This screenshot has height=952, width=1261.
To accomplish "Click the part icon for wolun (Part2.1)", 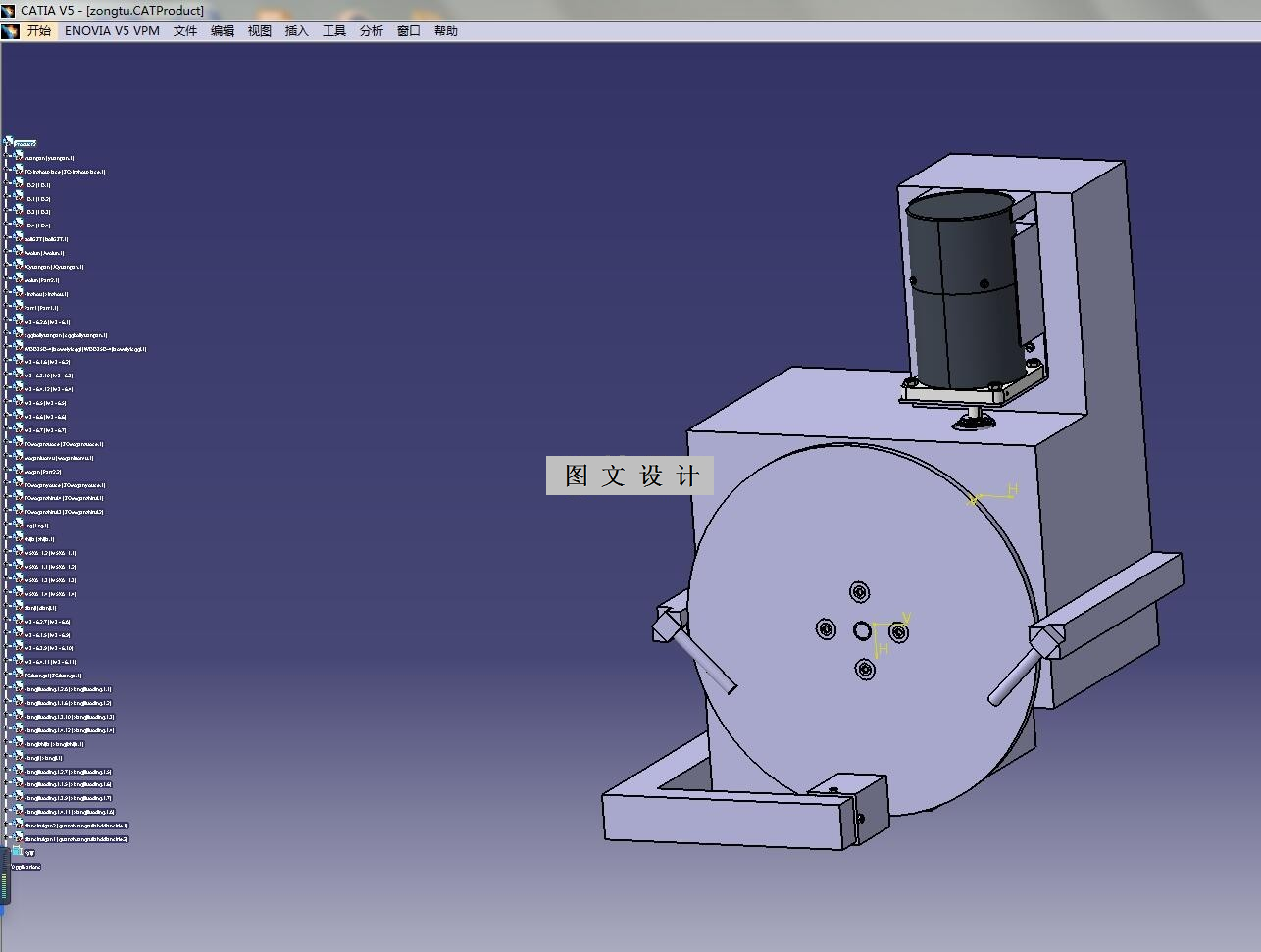I will coord(19,280).
